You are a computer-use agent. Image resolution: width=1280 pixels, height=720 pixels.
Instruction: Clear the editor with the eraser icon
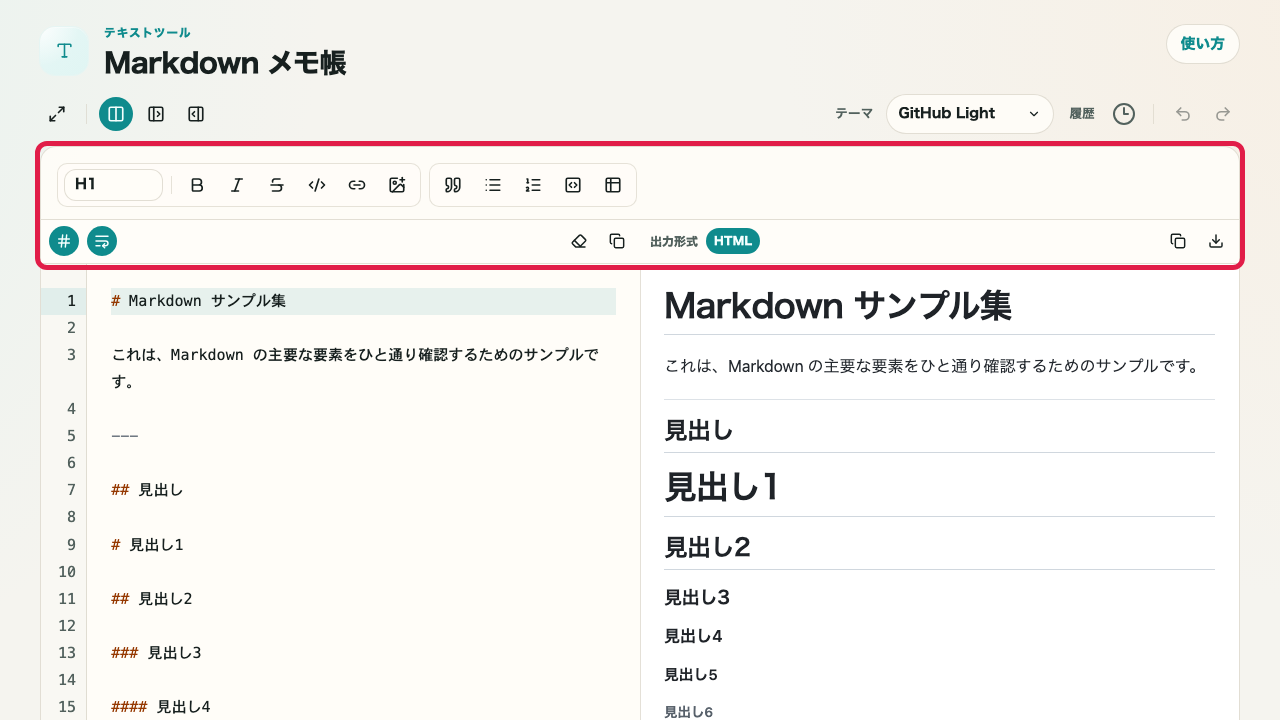point(579,241)
